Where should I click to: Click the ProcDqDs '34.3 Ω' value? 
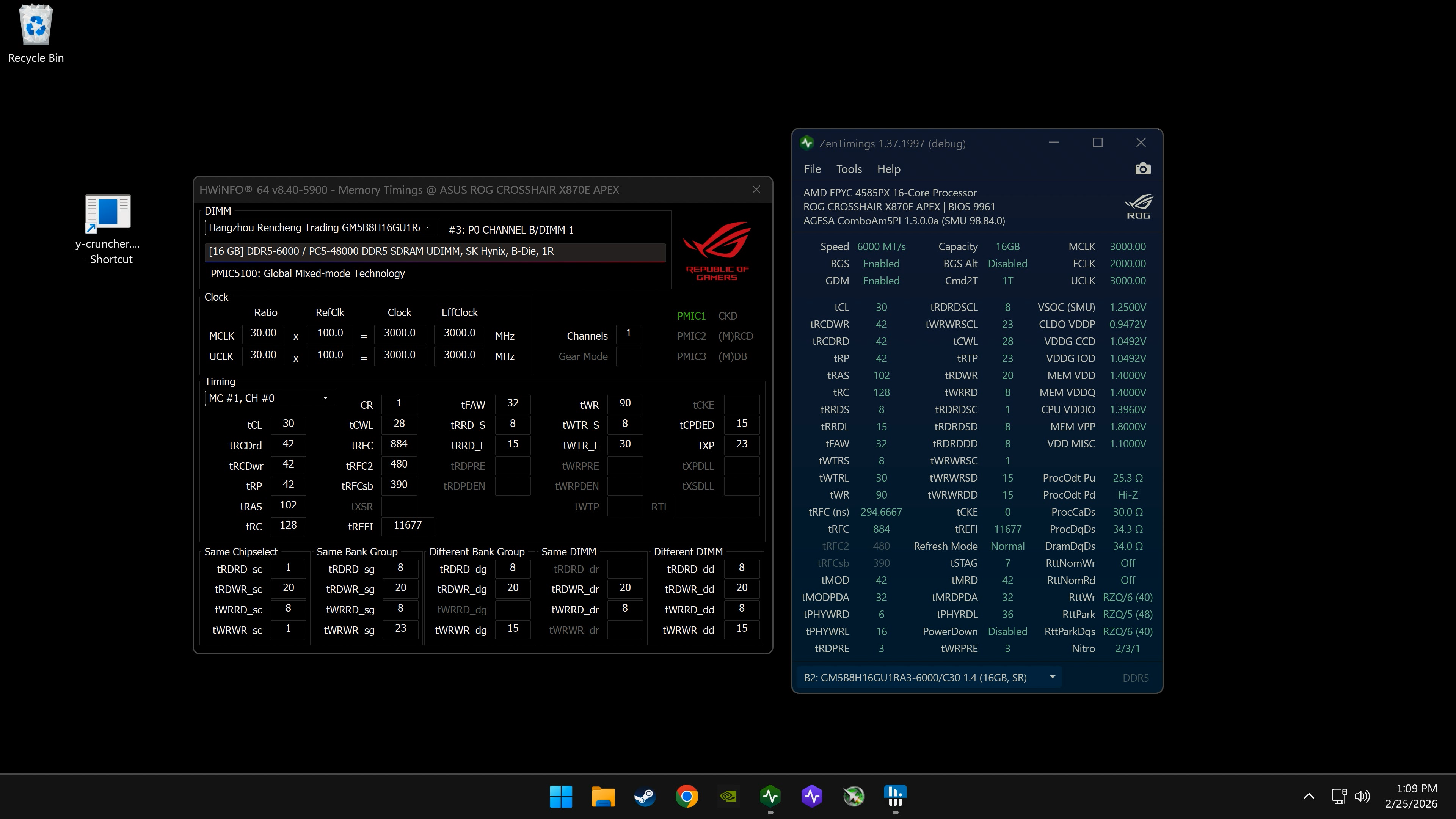point(1128,530)
